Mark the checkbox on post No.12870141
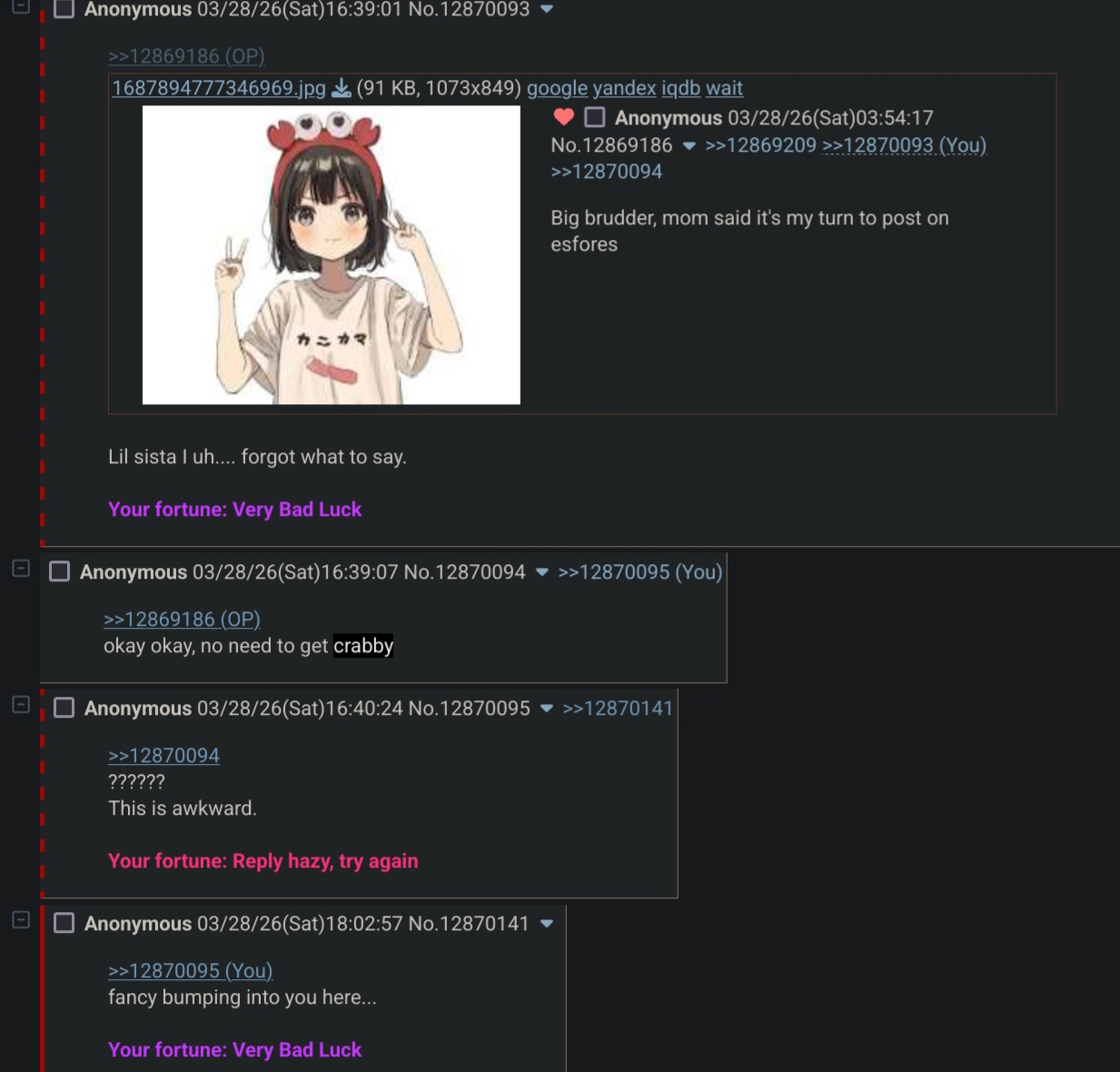This screenshot has width=1120, height=1072. 64,923
